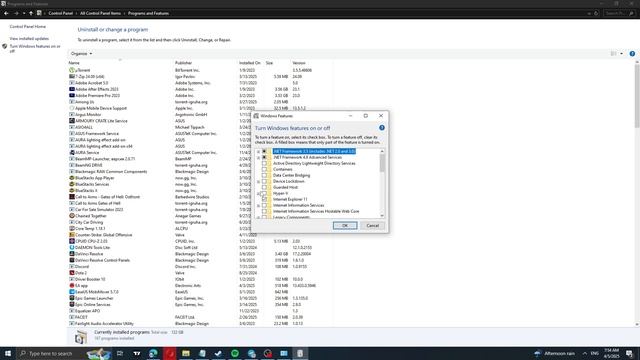Refresh the Programs and Features address bar
Image resolution: width=640 pixels, height=360 pixels.
[x=596, y=13]
